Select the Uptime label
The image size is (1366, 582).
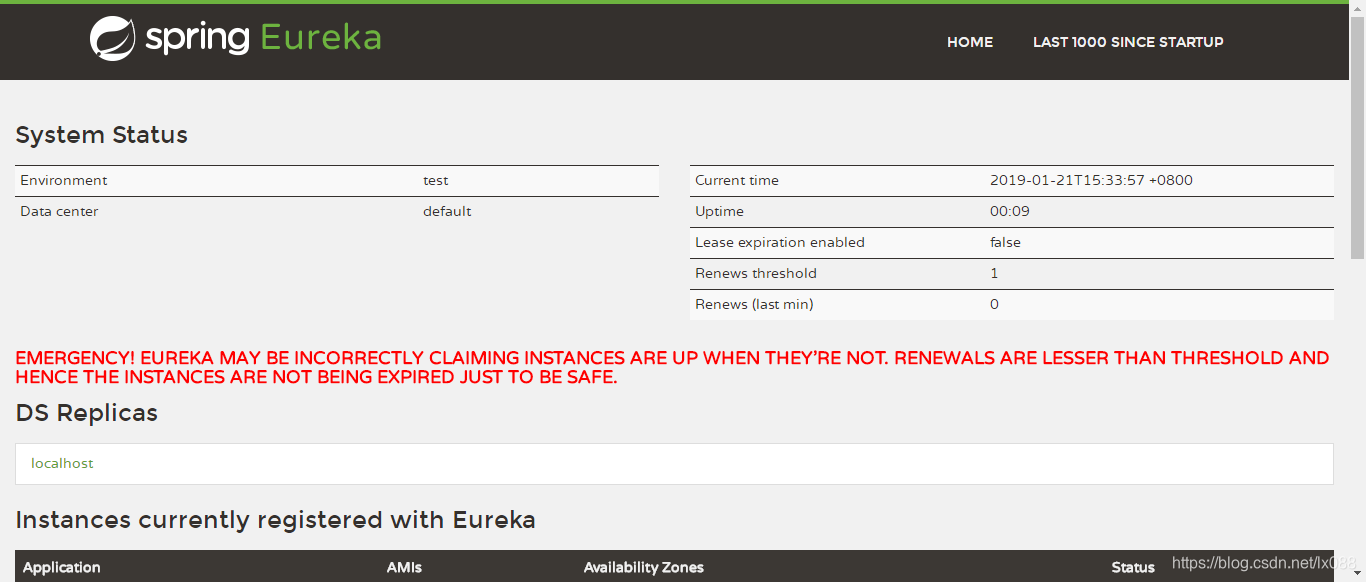719,211
